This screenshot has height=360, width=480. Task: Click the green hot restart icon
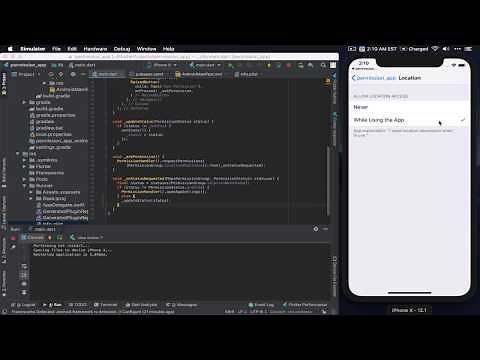coord(60,237)
